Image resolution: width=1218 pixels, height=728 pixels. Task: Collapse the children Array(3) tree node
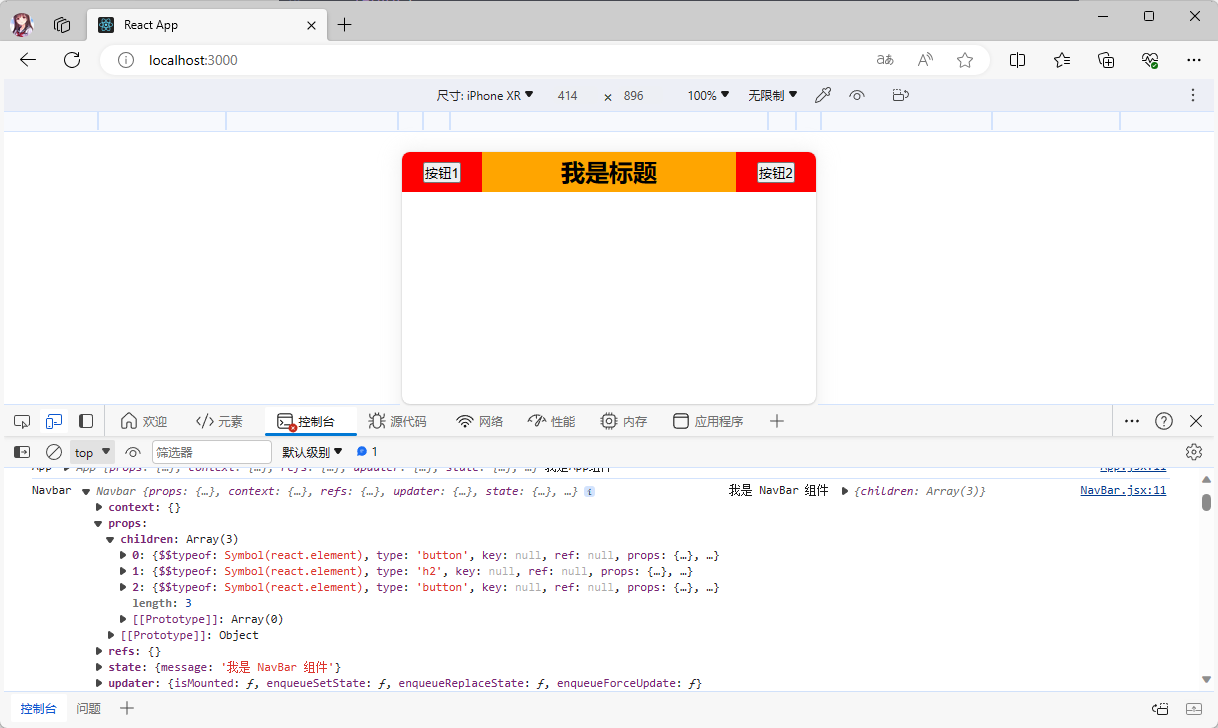tap(111, 539)
